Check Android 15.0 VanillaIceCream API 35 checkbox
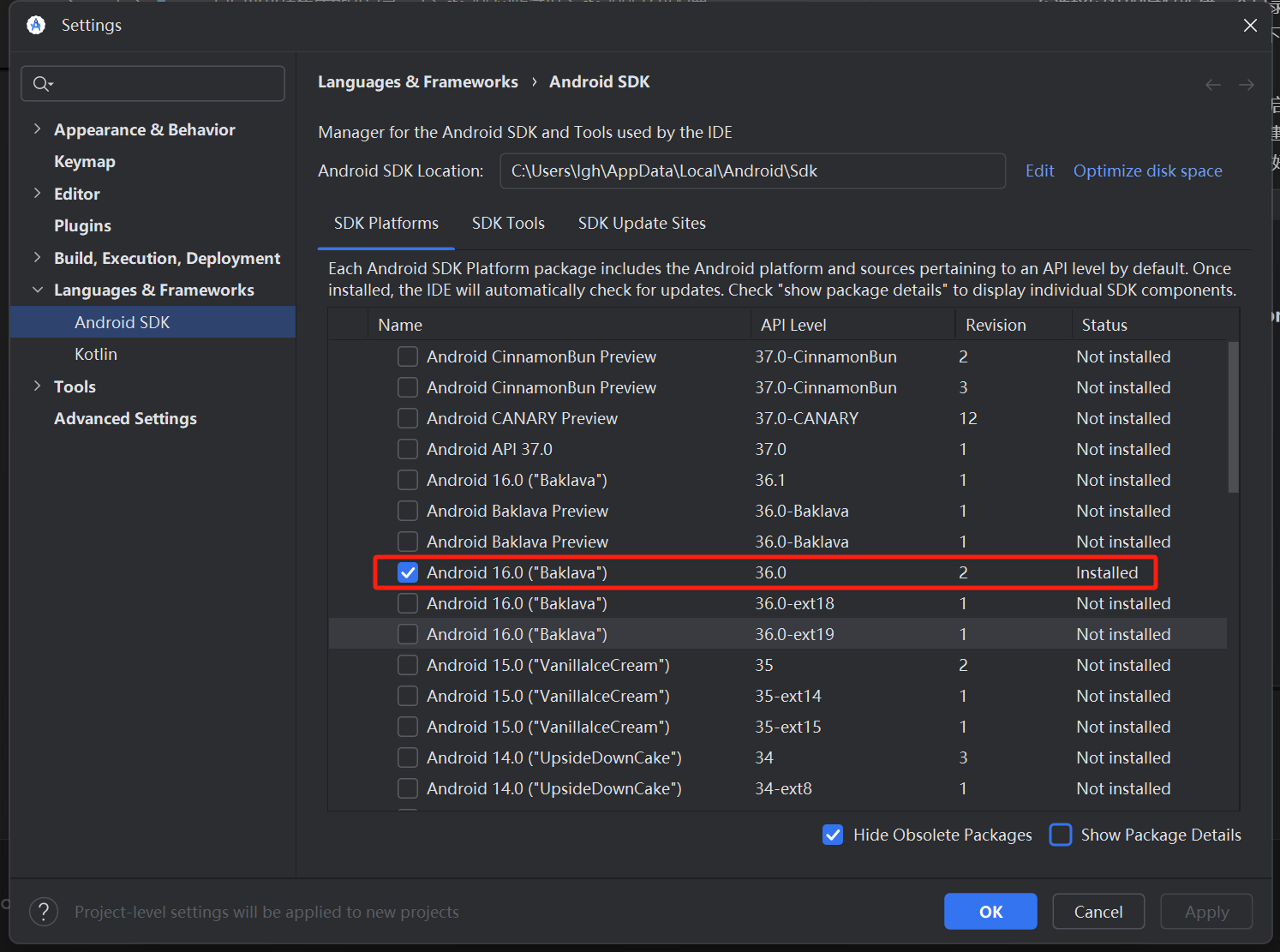 click(408, 665)
